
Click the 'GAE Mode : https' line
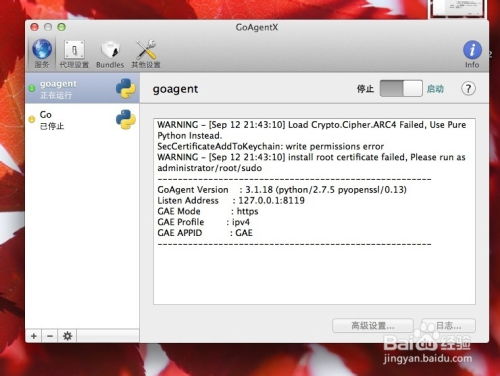[x=208, y=211]
